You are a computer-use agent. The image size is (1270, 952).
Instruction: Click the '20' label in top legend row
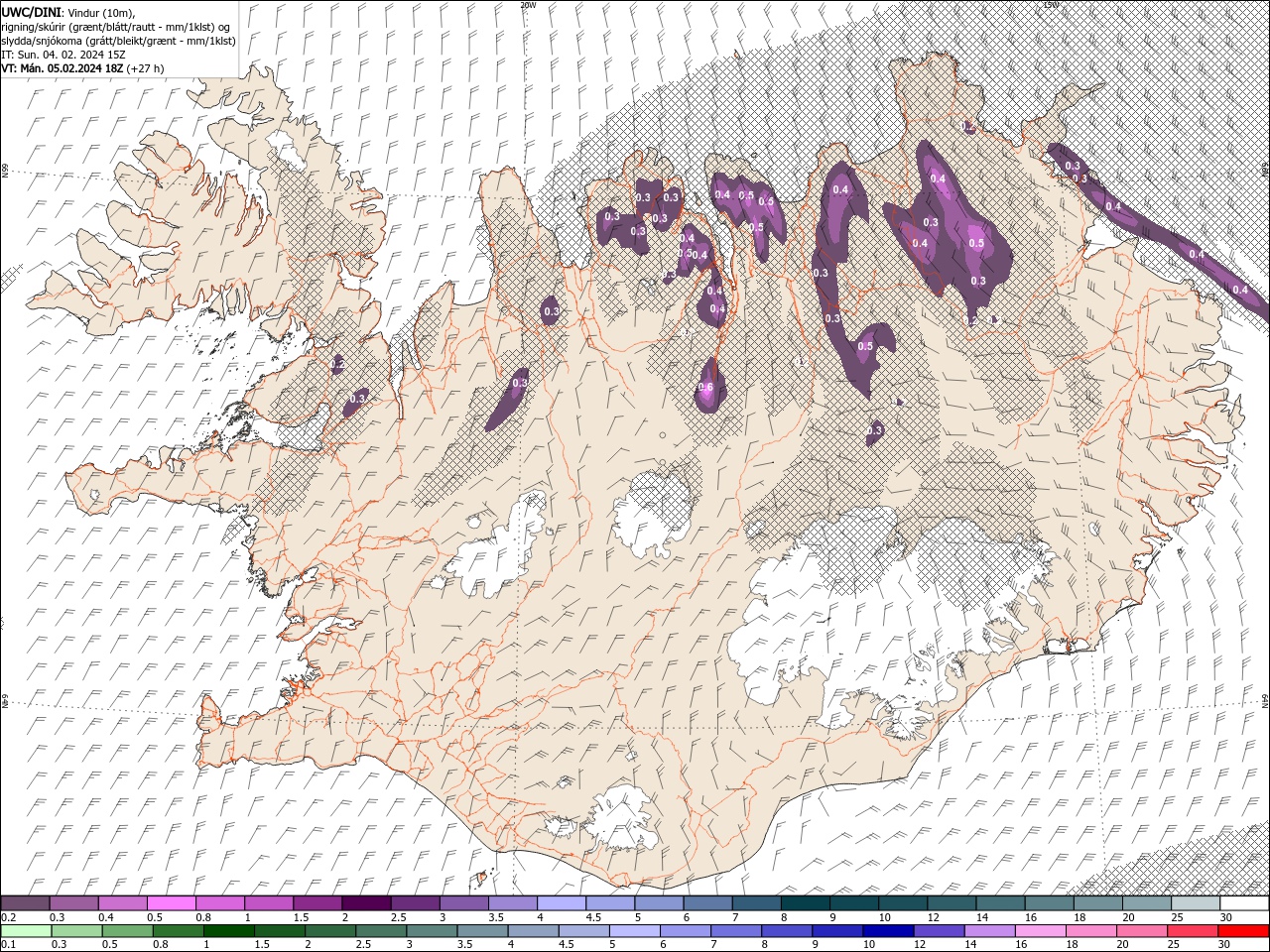click(1128, 918)
